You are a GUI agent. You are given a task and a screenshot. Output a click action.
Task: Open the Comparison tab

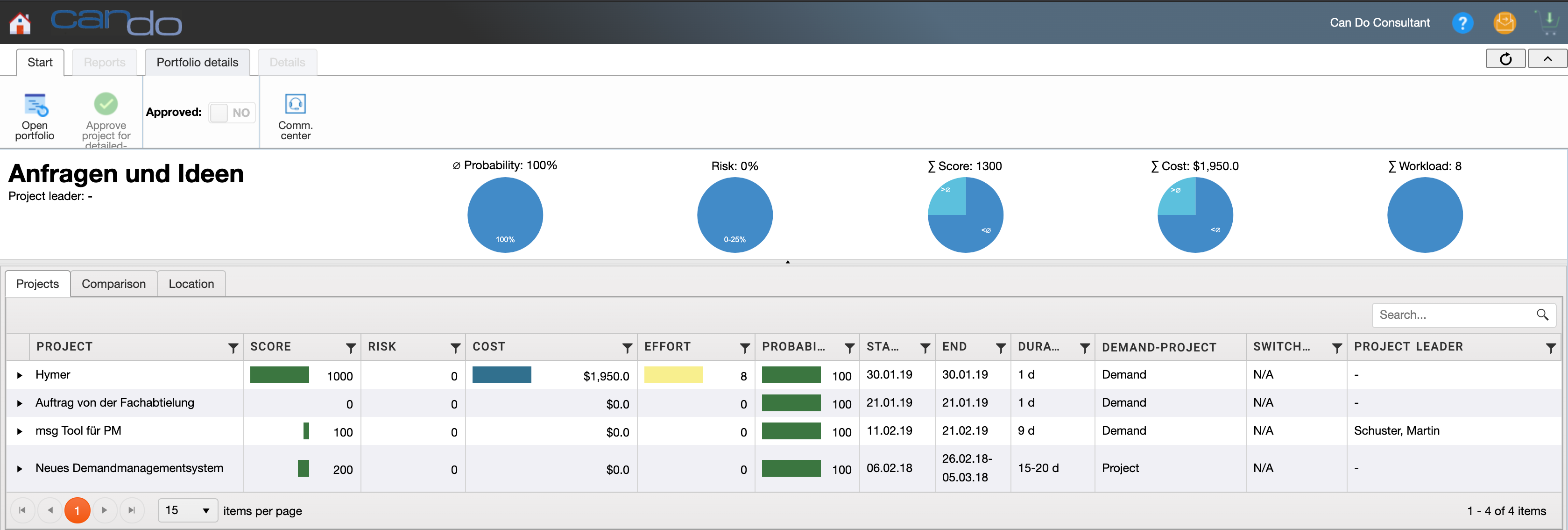tap(114, 284)
